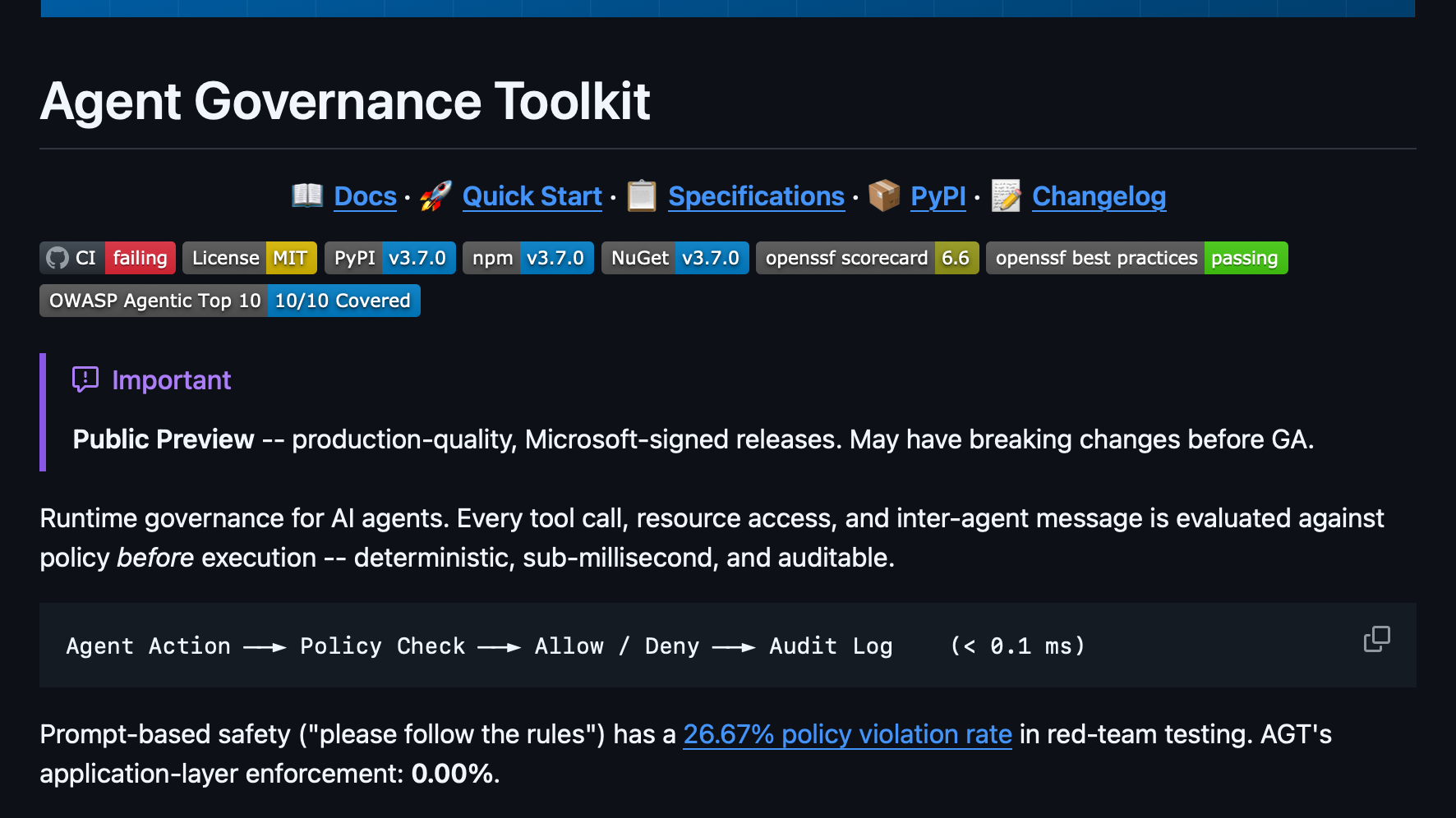This screenshot has height=818, width=1456.
Task: Click the Important callout title
Action: click(x=171, y=380)
